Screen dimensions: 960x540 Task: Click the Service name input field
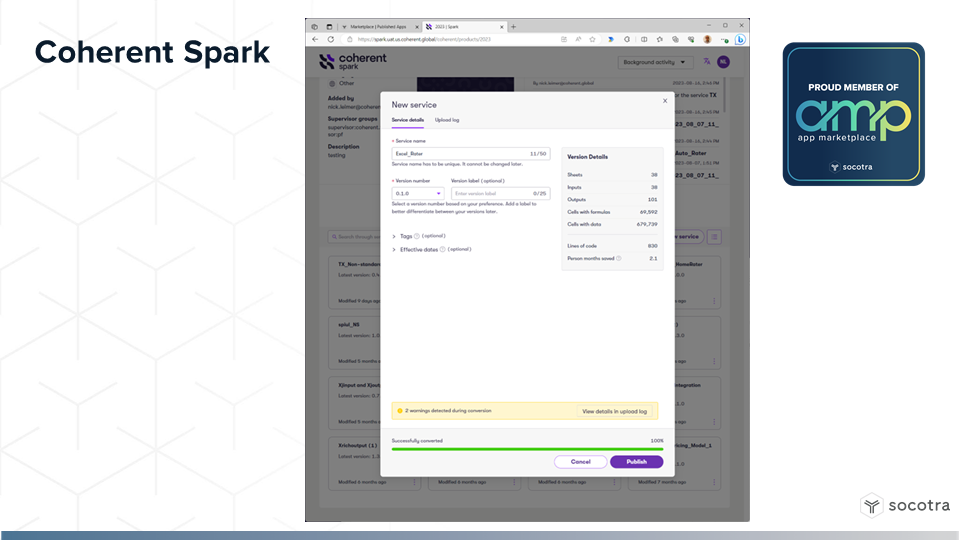(470, 154)
